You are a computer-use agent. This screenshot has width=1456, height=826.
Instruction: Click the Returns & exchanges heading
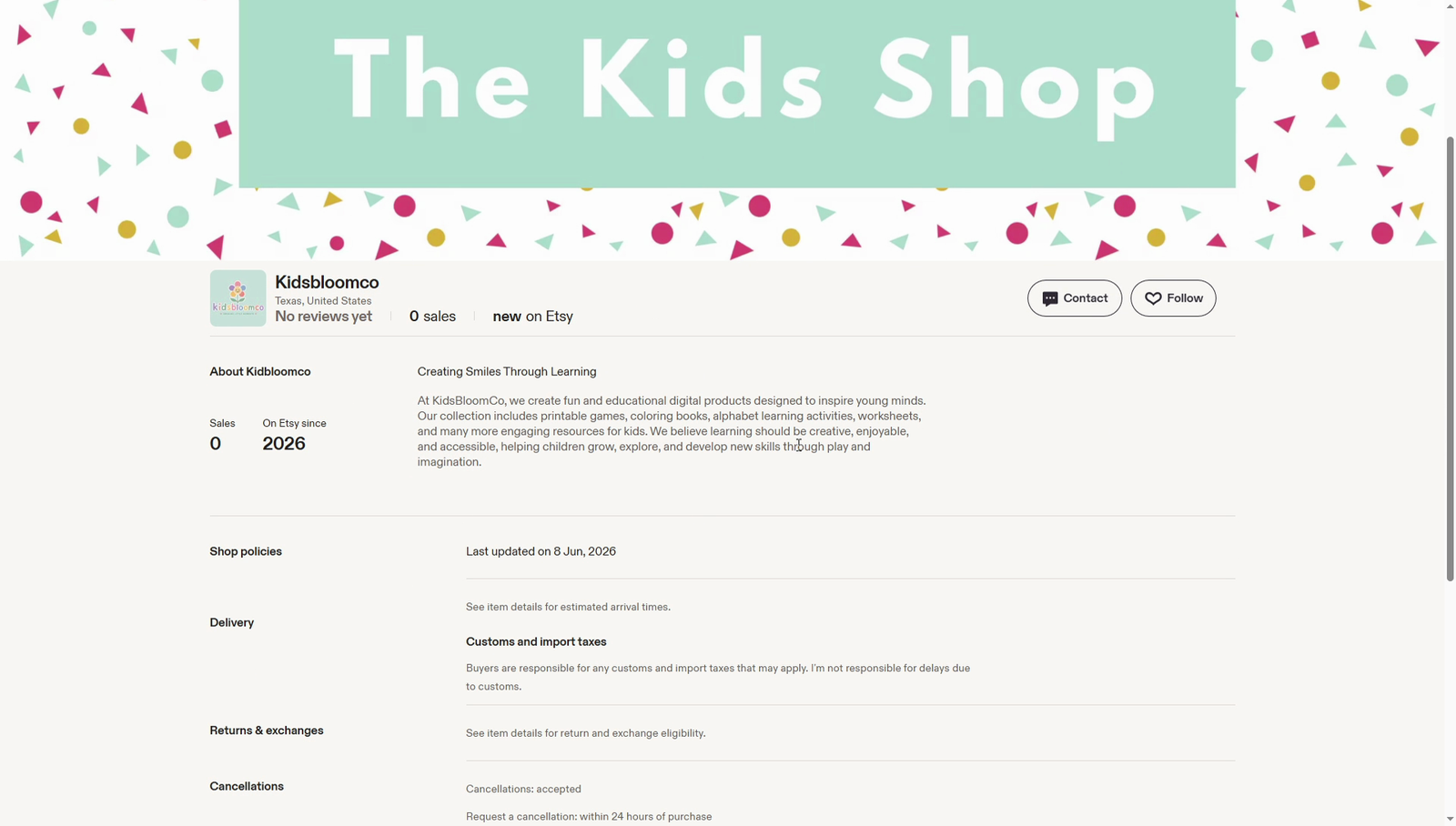coord(267,730)
